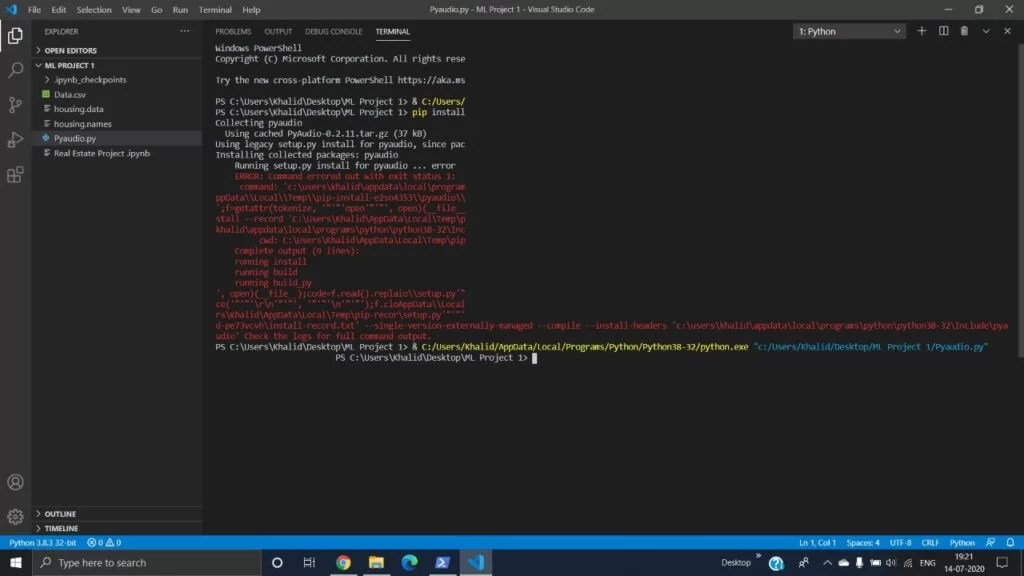Open the Run and Debug panel

coord(14,139)
